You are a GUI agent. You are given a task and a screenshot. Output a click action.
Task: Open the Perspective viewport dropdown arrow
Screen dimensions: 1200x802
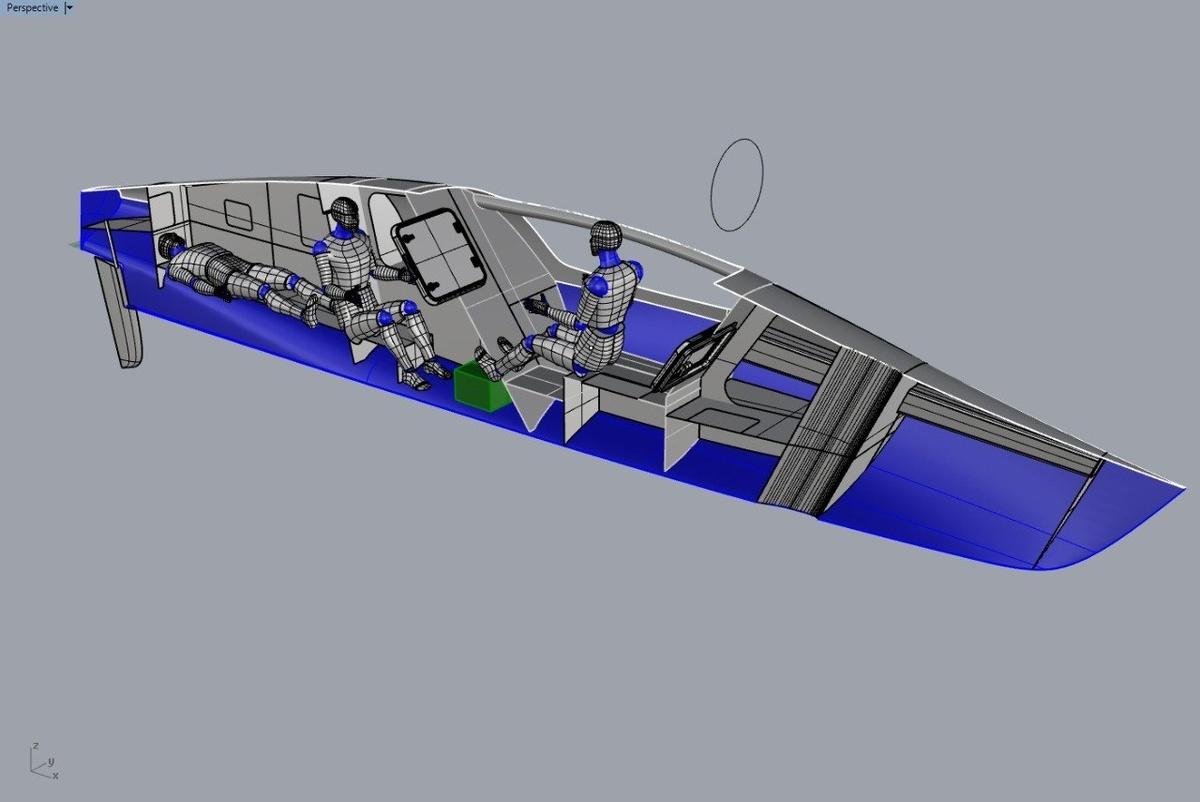[68, 8]
